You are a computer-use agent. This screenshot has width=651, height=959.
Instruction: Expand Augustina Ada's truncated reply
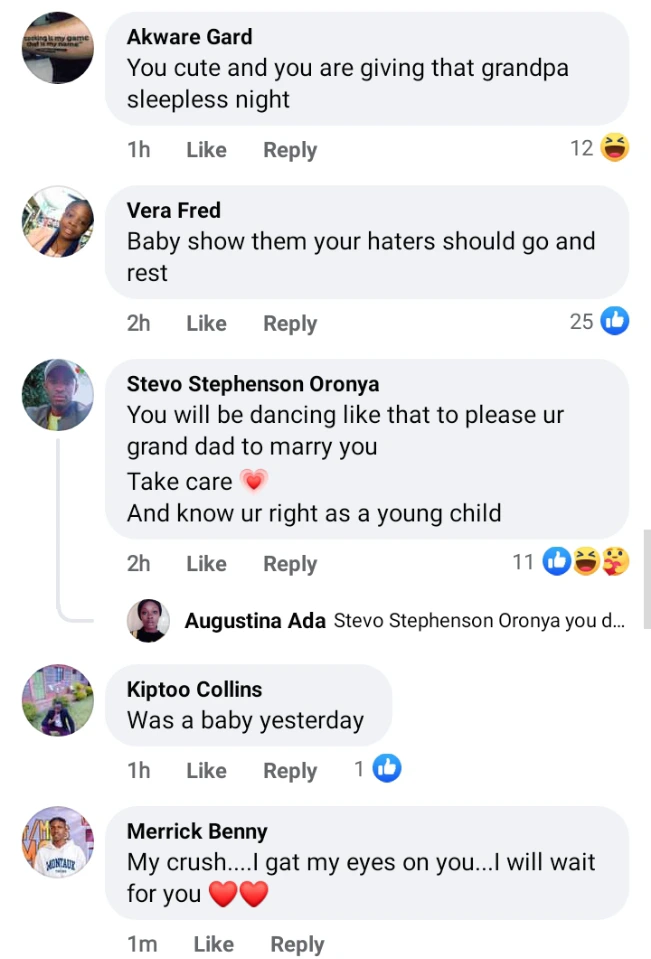tap(479, 621)
